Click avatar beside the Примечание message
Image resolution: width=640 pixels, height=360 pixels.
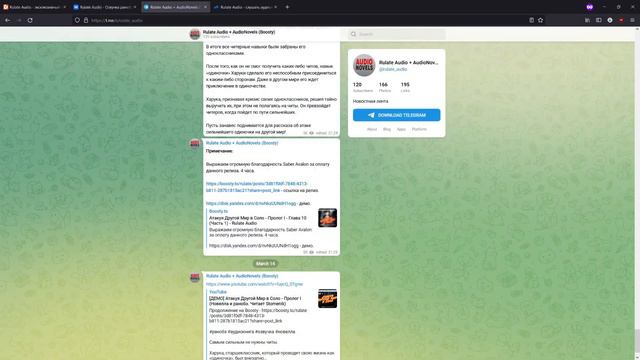tap(195, 144)
